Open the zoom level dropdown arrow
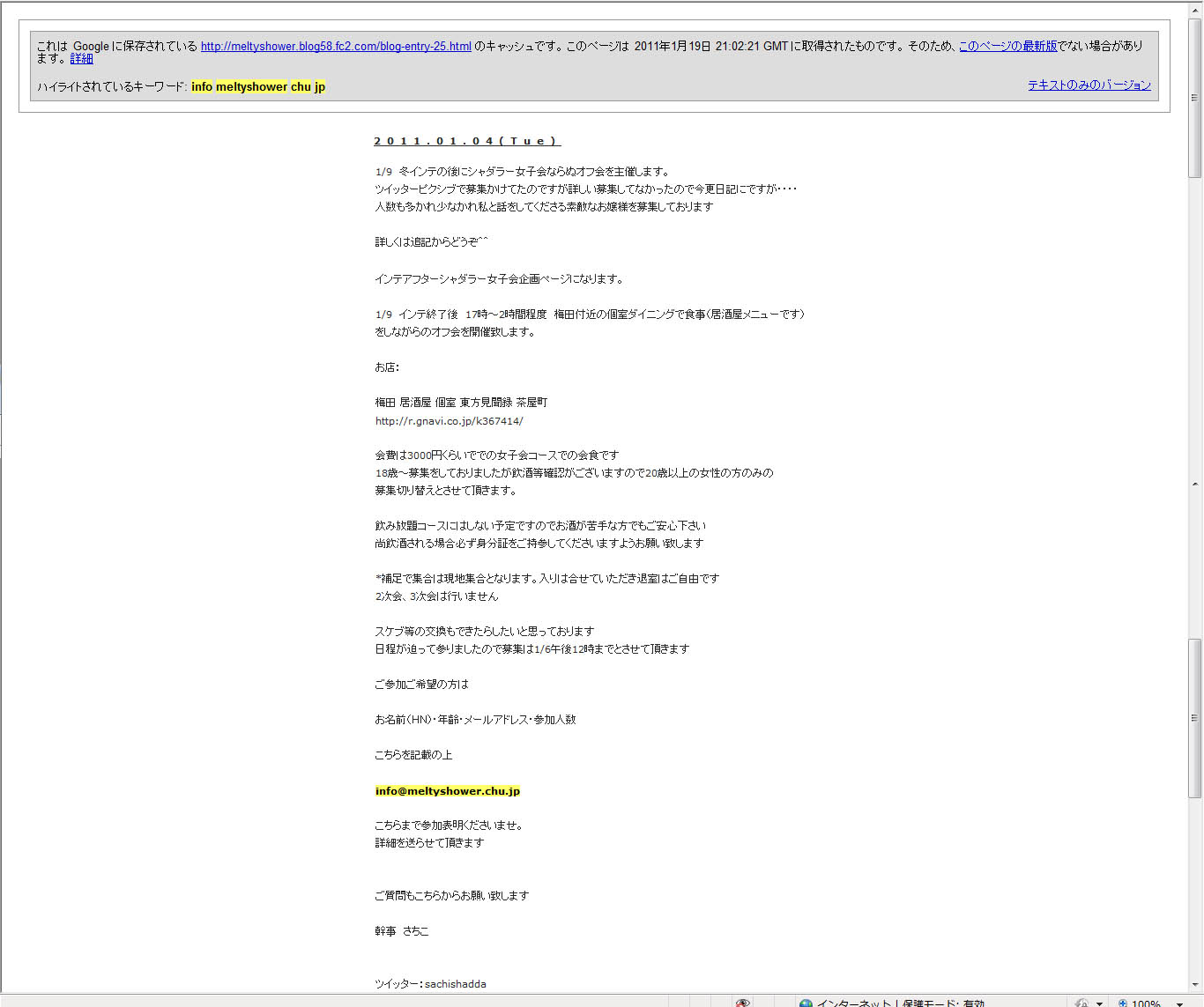The height and width of the screenshot is (1007, 1204). [x=1179, y=1003]
